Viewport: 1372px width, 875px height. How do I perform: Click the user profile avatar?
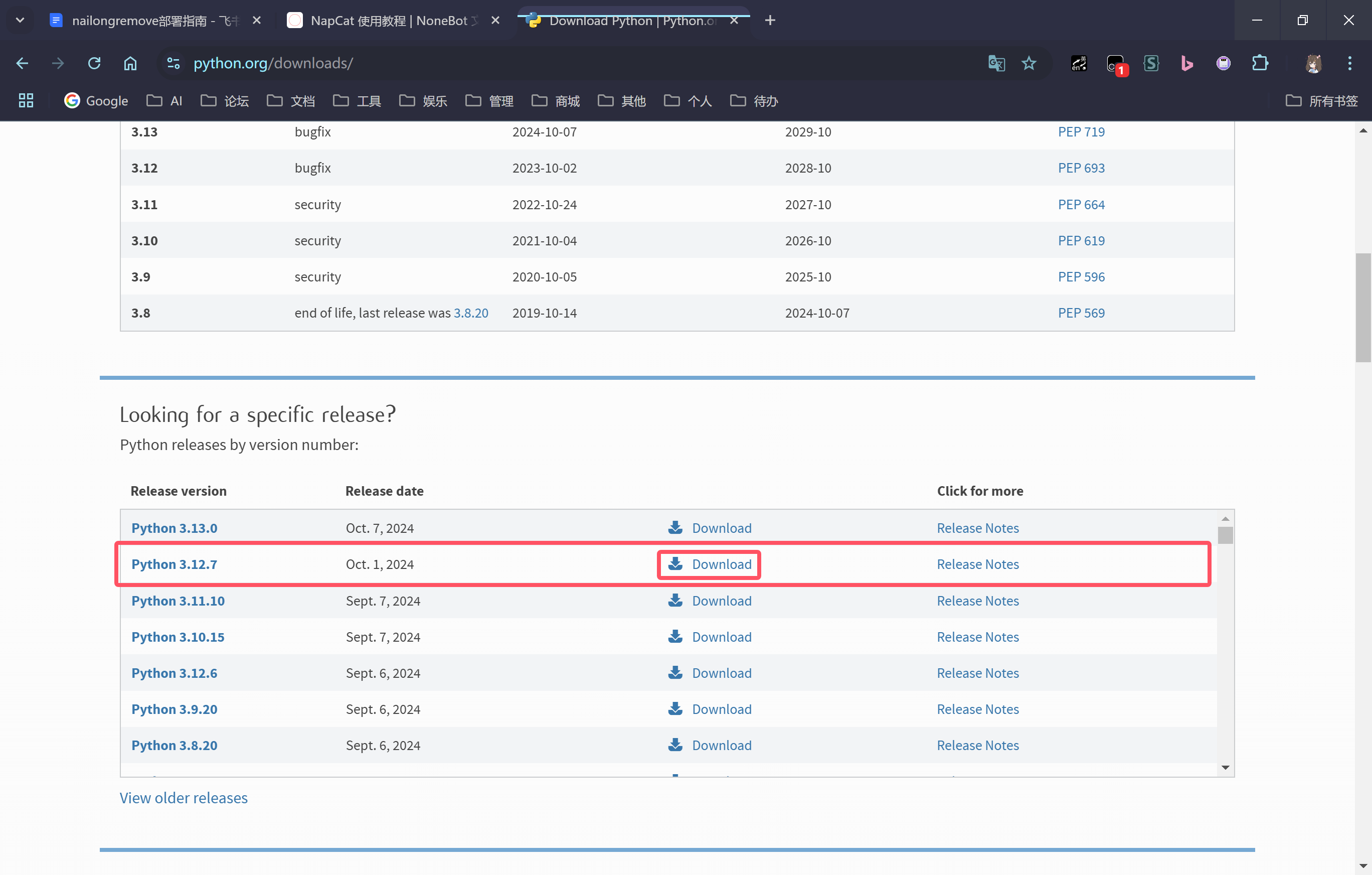(1313, 63)
